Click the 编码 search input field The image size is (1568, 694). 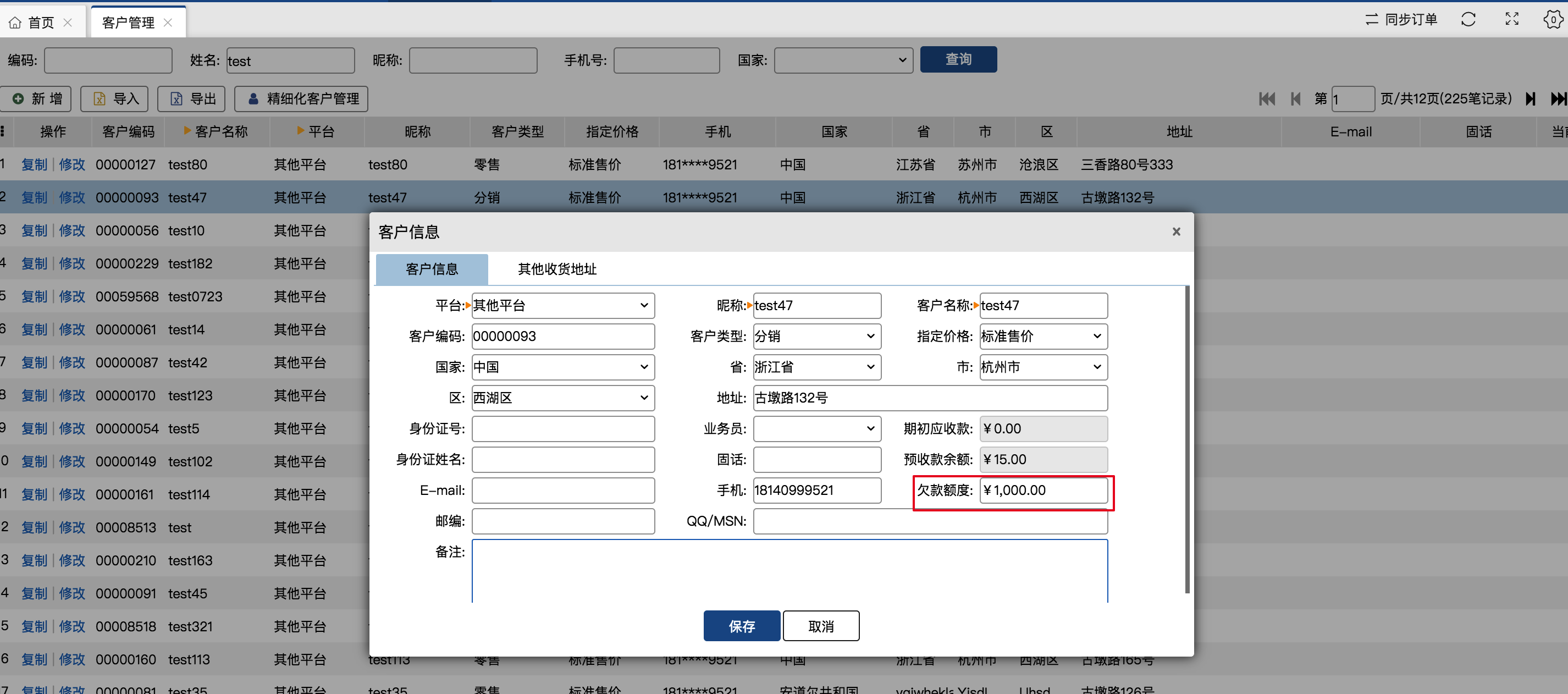[x=108, y=60]
